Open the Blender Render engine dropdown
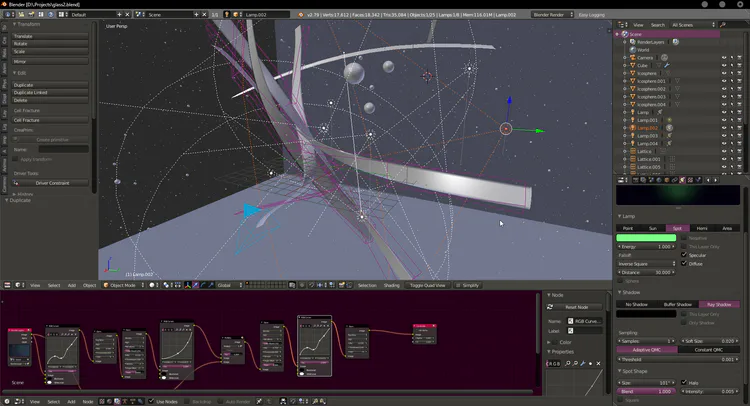This screenshot has width=750, height=406. tap(552, 14)
